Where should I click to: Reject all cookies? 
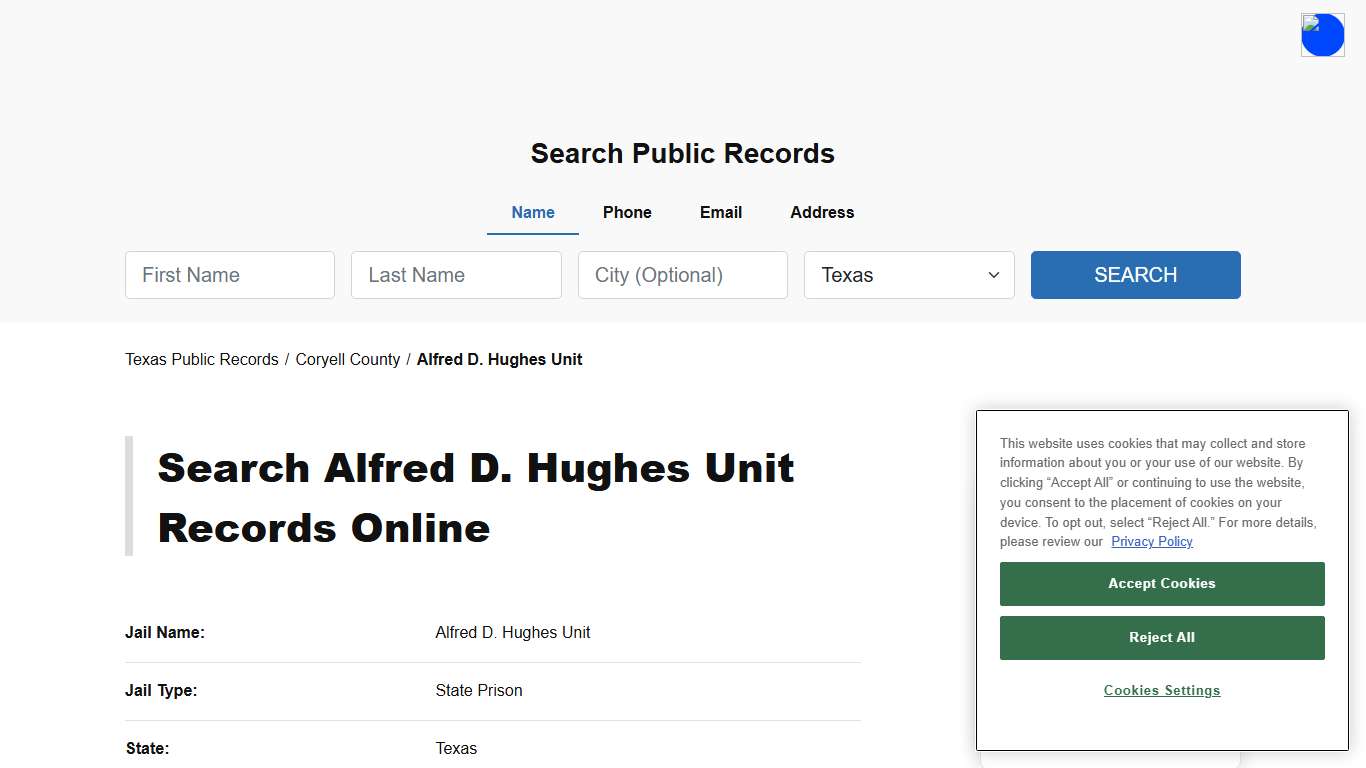(x=1161, y=637)
